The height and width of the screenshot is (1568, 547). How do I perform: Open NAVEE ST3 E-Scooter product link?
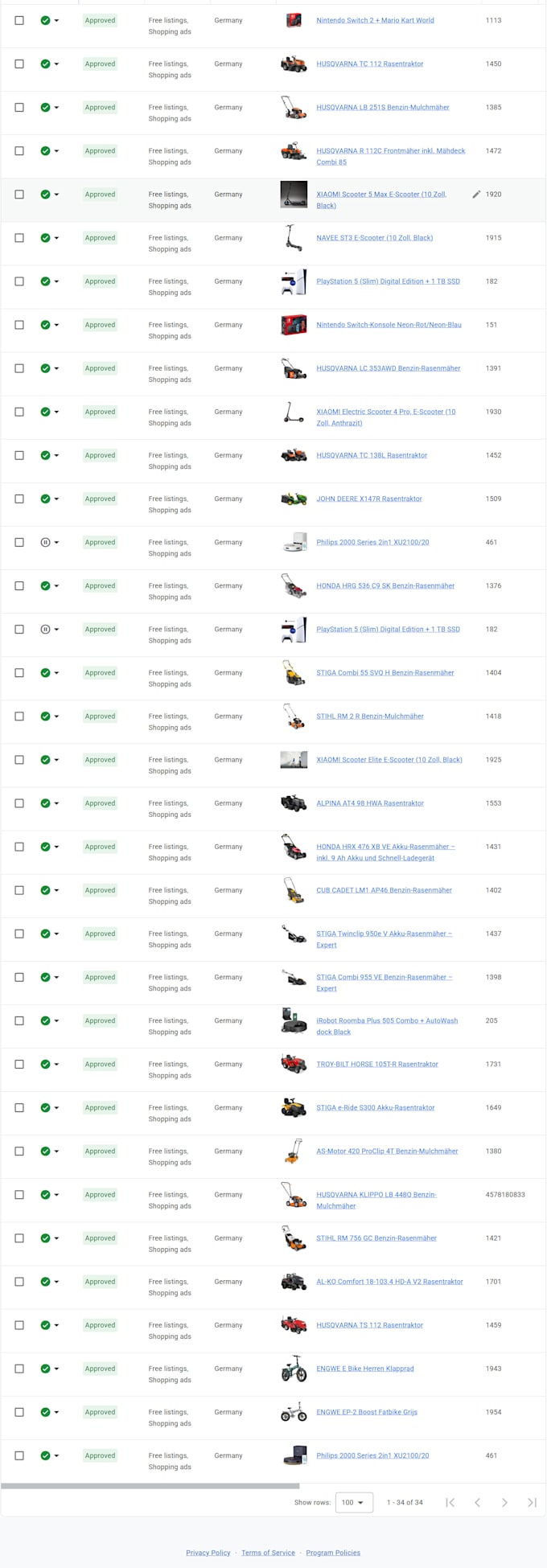coord(374,238)
